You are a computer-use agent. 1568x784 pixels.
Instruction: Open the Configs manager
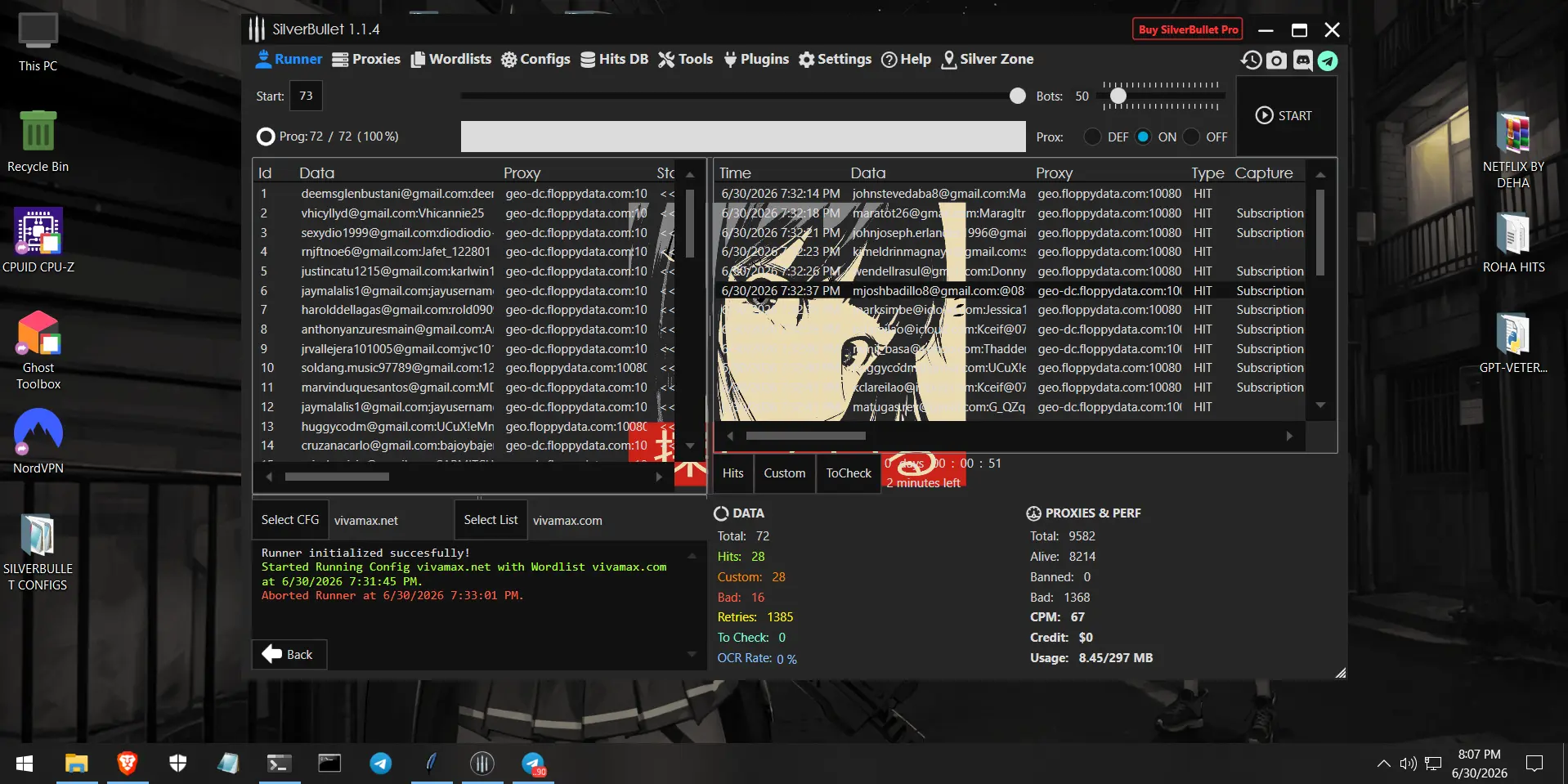[x=535, y=59]
